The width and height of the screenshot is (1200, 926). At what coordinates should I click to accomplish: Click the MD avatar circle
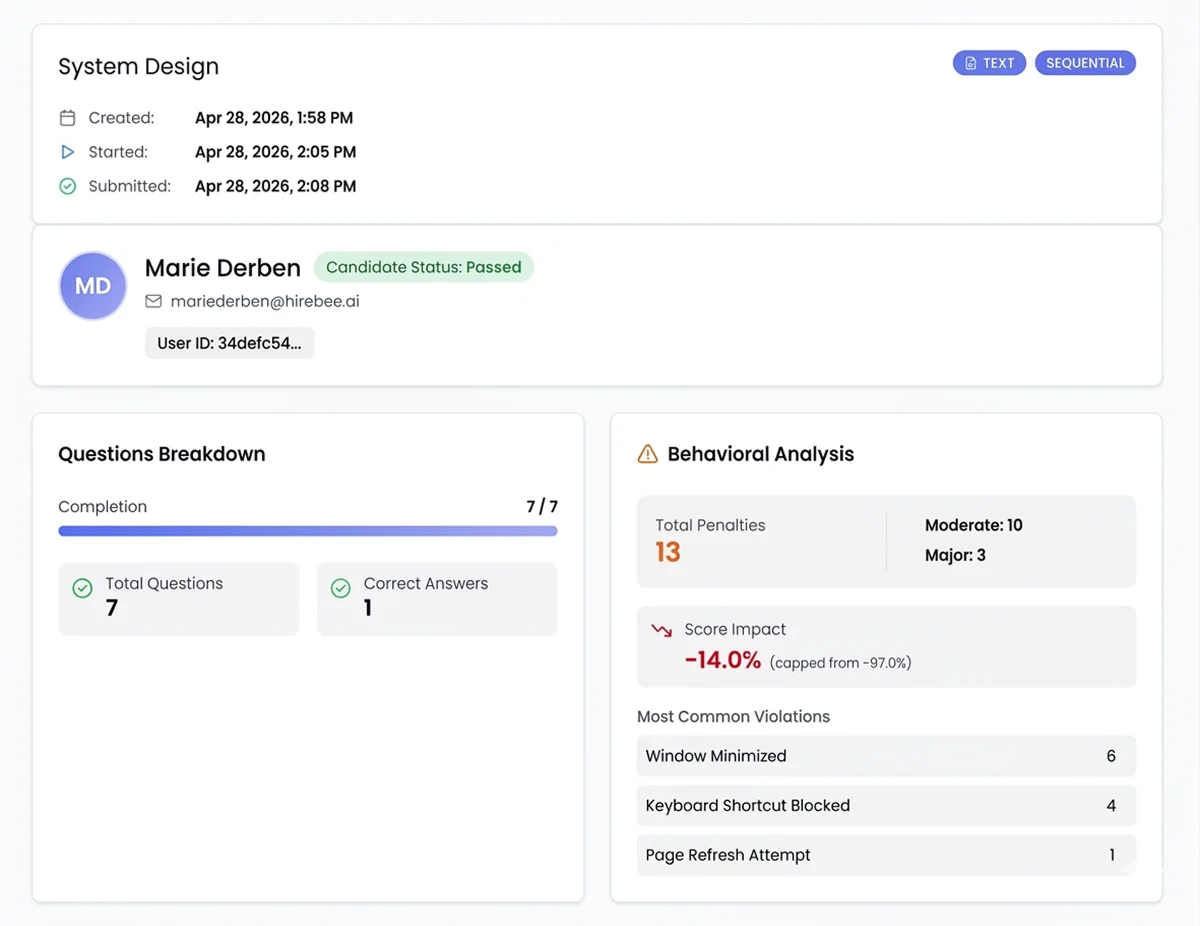tap(93, 286)
